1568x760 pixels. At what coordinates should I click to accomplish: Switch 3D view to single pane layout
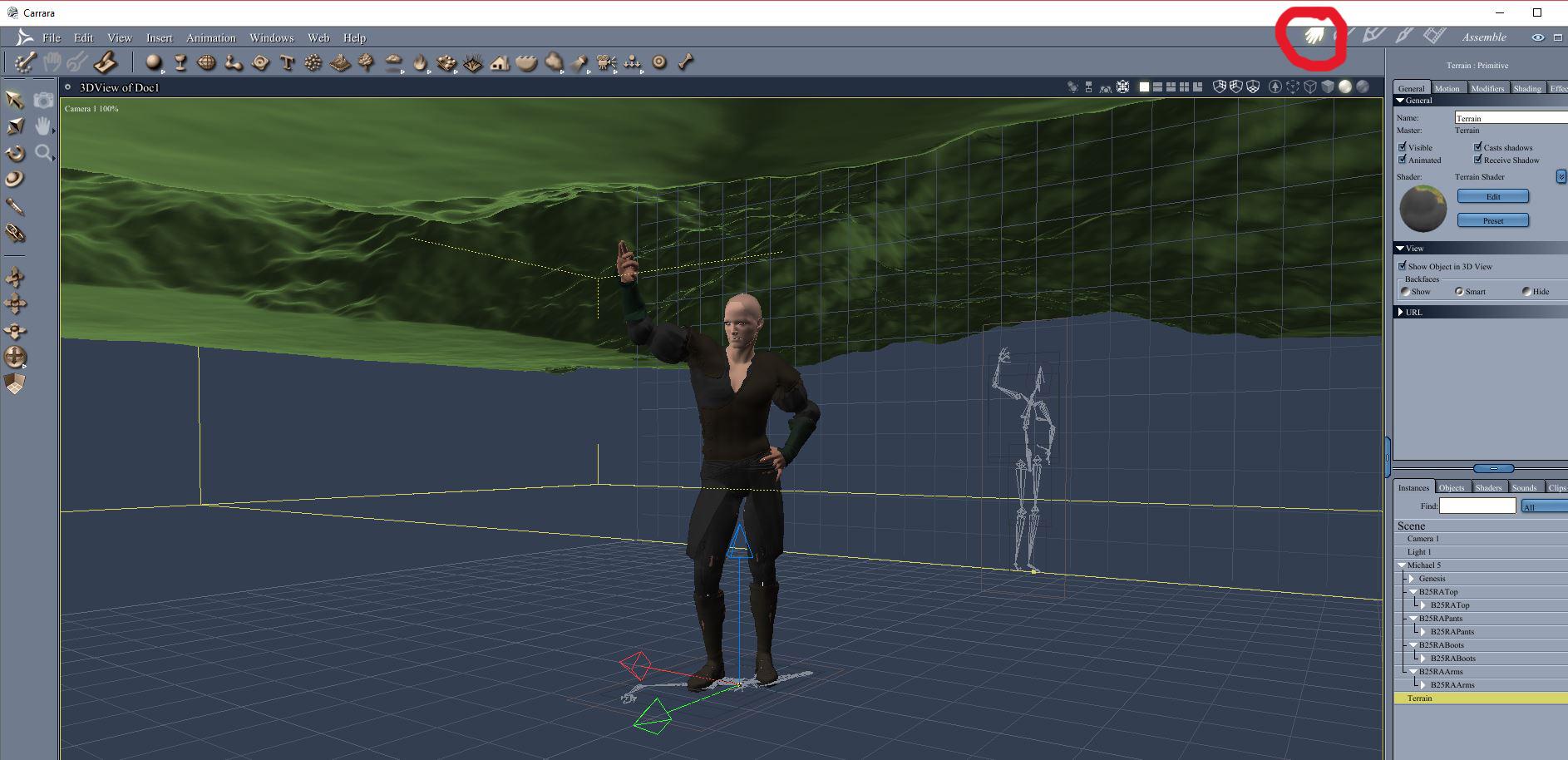[x=1144, y=86]
